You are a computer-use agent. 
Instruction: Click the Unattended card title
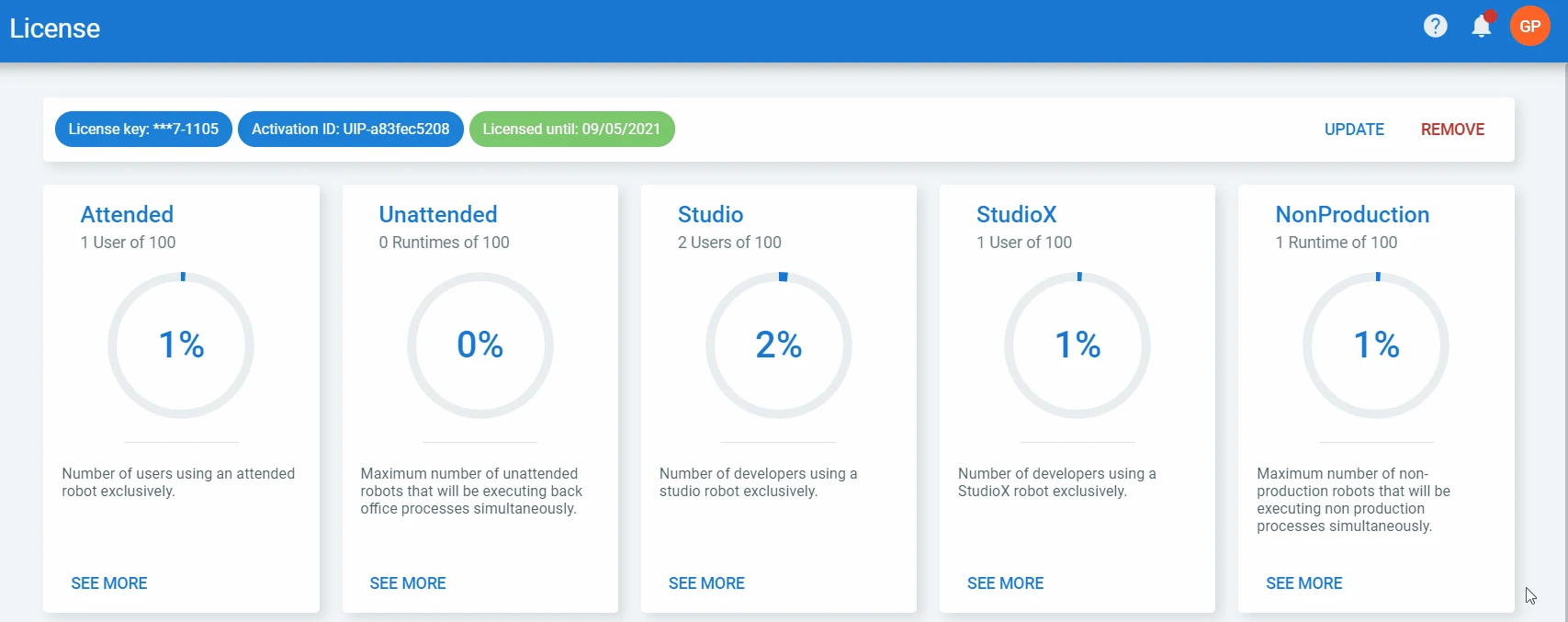click(x=438, y=214)
